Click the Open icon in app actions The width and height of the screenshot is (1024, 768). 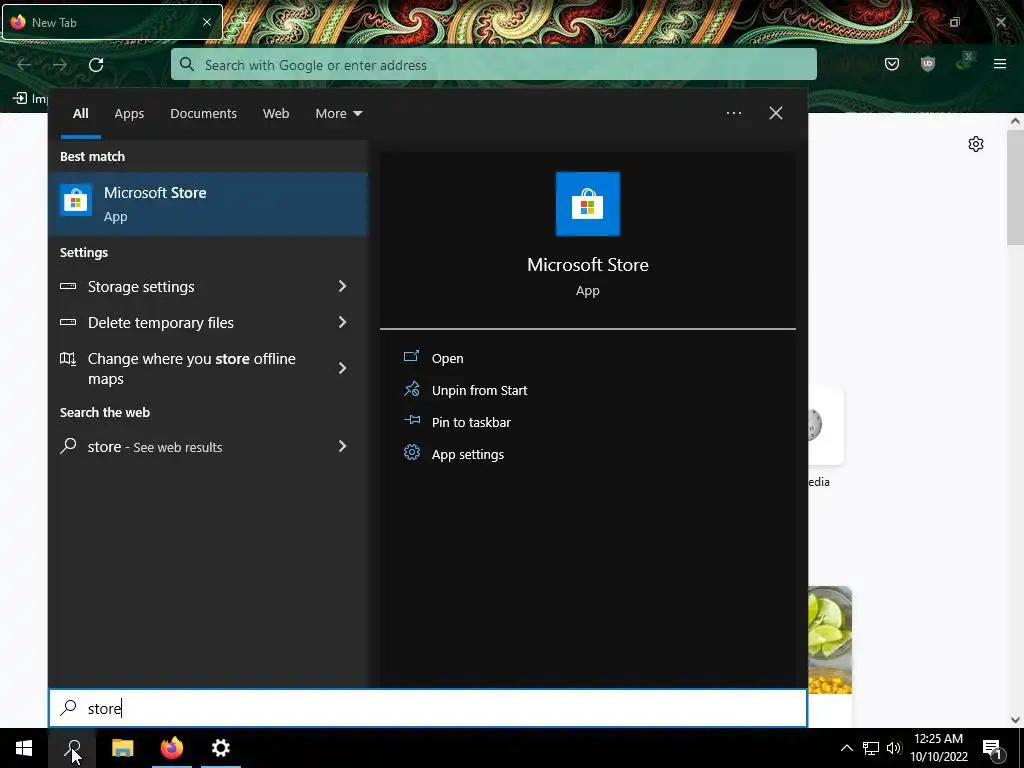pyautogui.click(x=411, y=357)
